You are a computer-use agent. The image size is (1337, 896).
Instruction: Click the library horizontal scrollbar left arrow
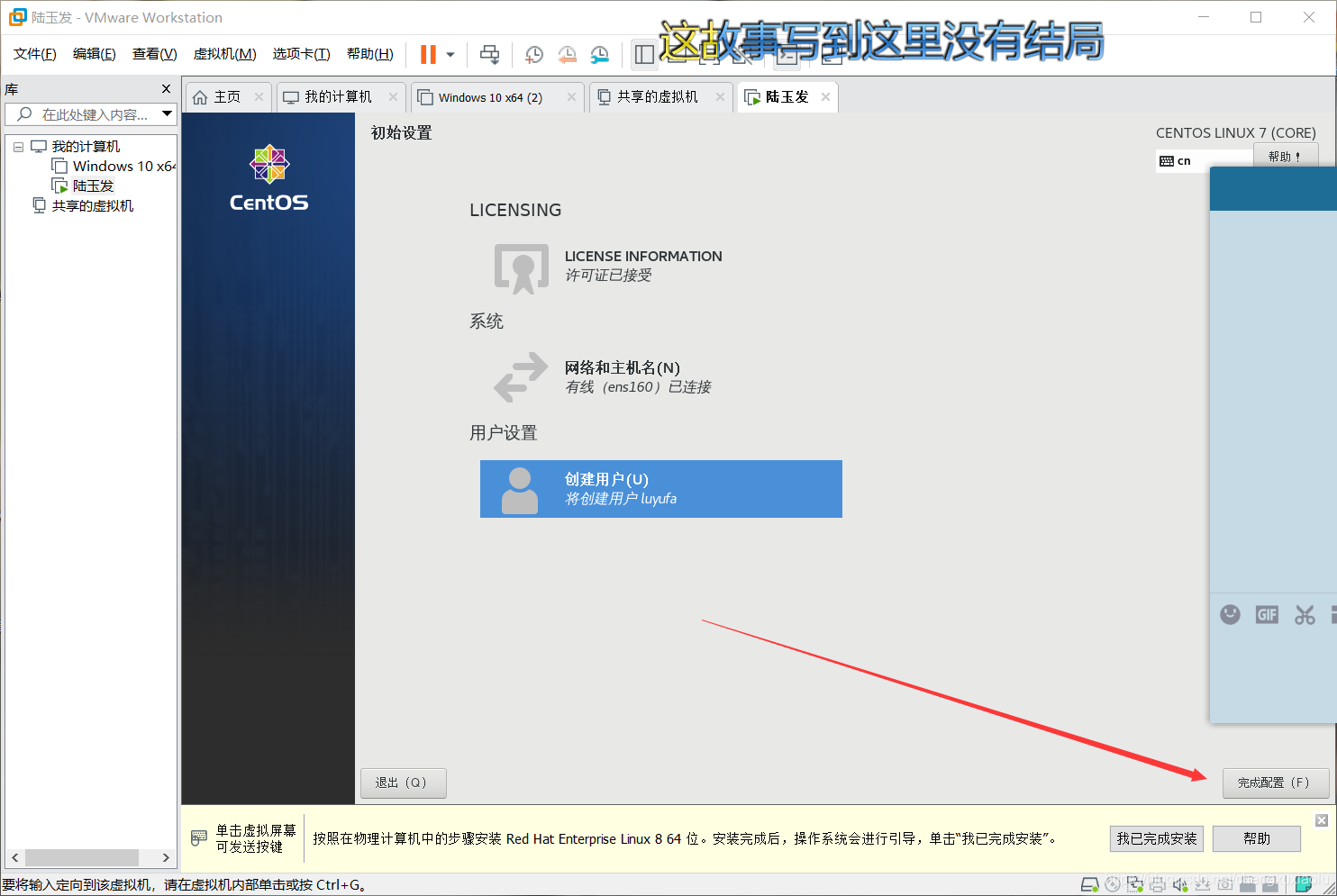pyautogui.click(x=14, y=857)
